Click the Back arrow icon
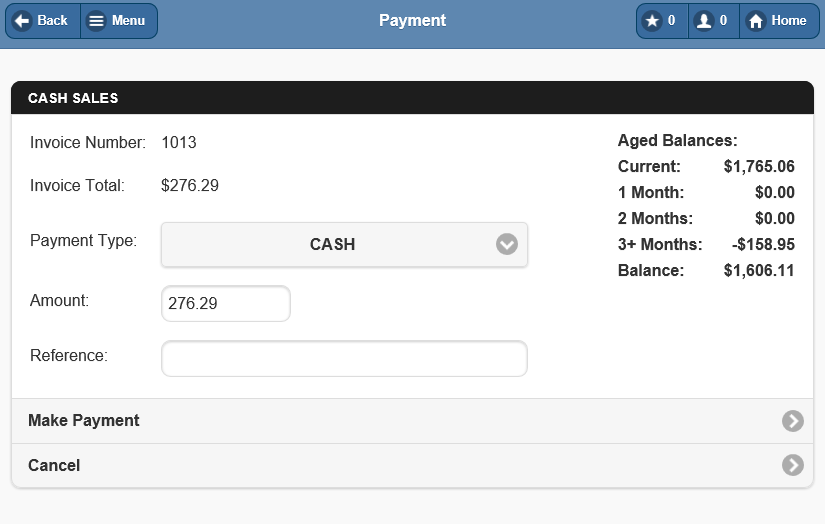 tap(22, 21)
